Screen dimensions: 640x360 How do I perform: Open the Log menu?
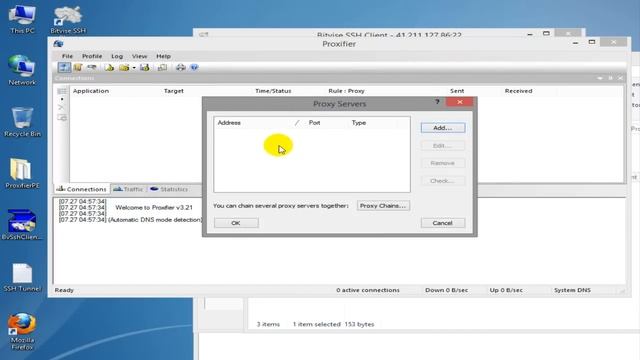pyautogui.click(x=117, y=56)
